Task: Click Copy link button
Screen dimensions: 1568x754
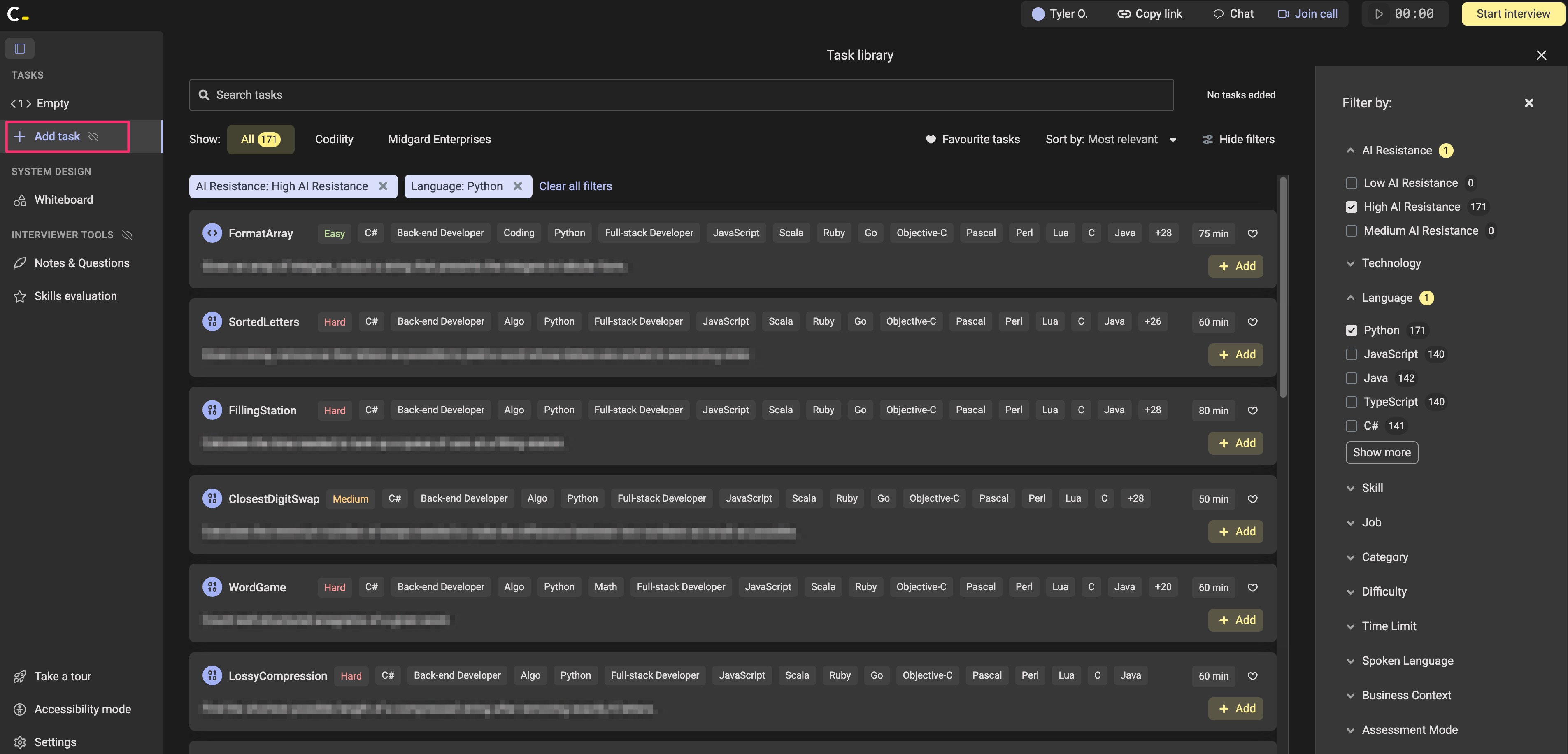Action: point(1149,14)
